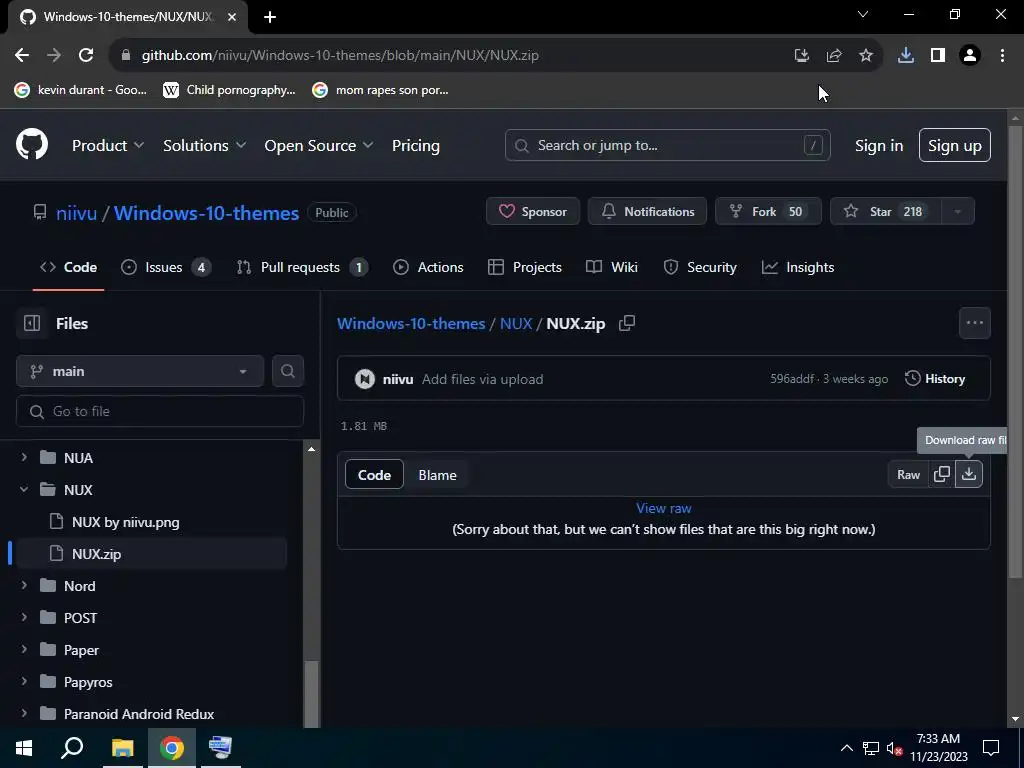Focus the Go to file field
1024x768 pixels.
[x=160, y=411]
